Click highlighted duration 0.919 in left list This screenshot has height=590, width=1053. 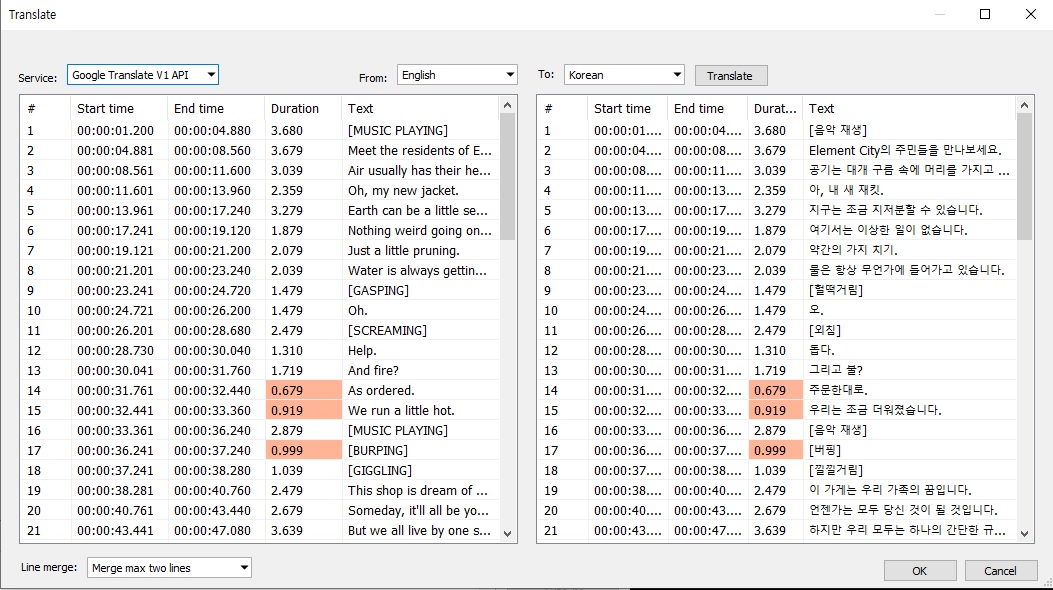coord(304,410)
